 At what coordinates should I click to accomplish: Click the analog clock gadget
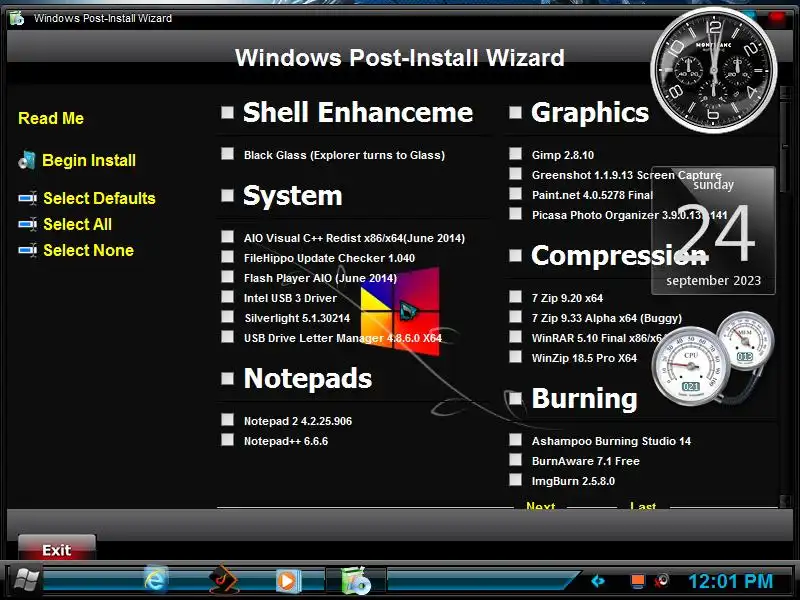[714, 70]
